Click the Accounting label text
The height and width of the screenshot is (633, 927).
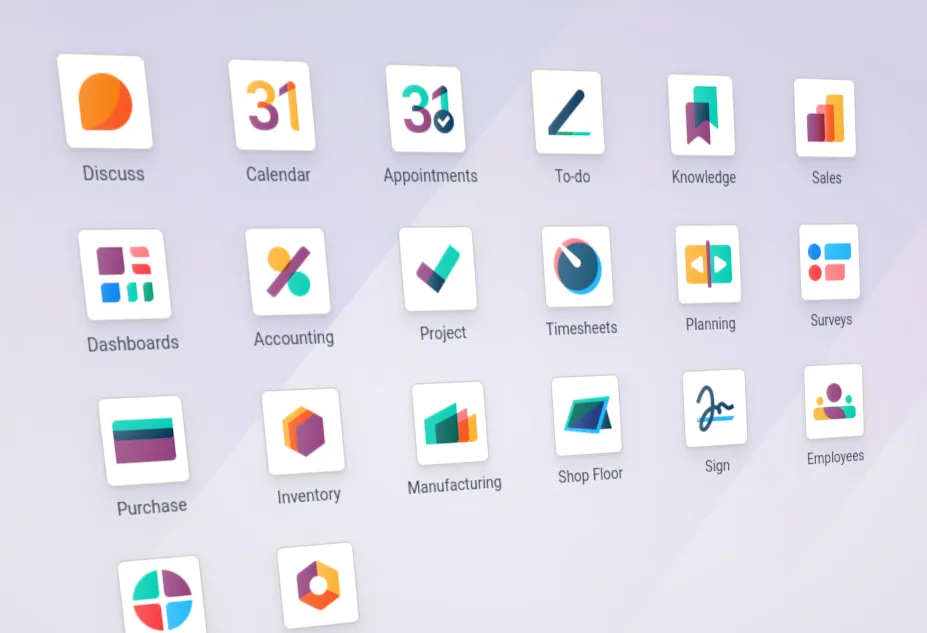click(294, 338)
